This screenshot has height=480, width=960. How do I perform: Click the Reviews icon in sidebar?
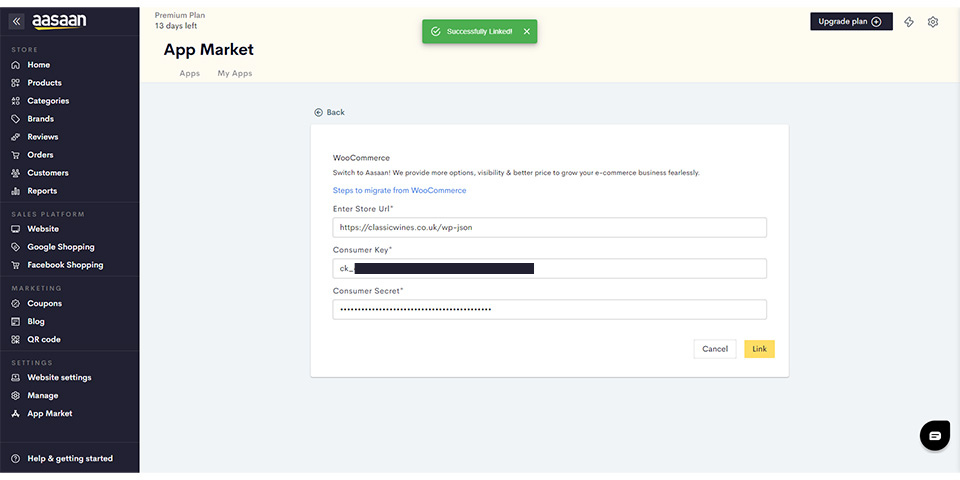coord(16,137)
